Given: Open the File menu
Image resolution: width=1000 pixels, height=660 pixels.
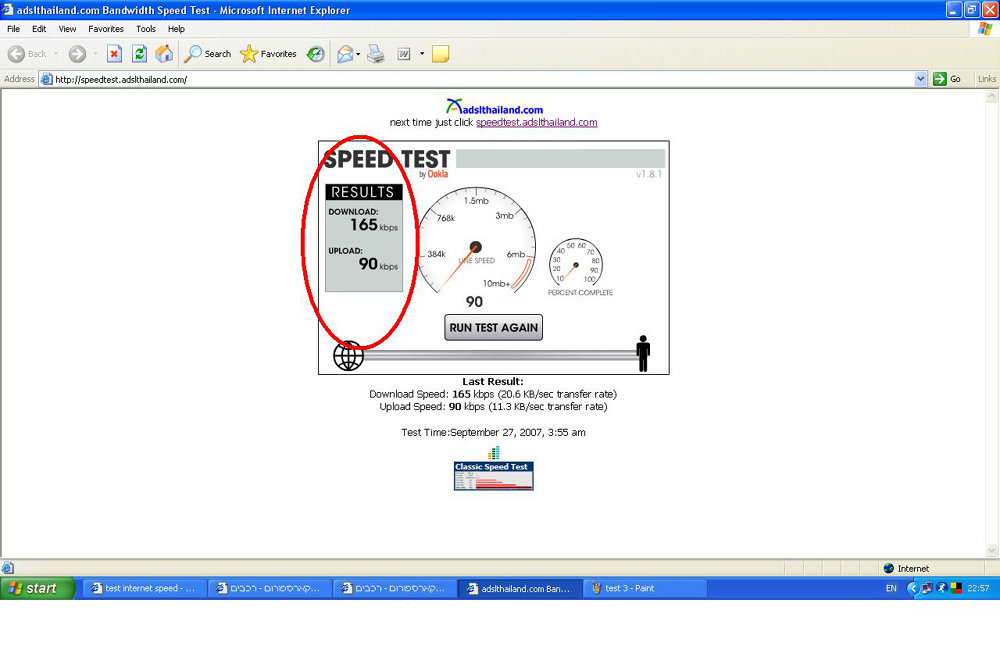Looking at the screenshot, I should pos(13,29).
